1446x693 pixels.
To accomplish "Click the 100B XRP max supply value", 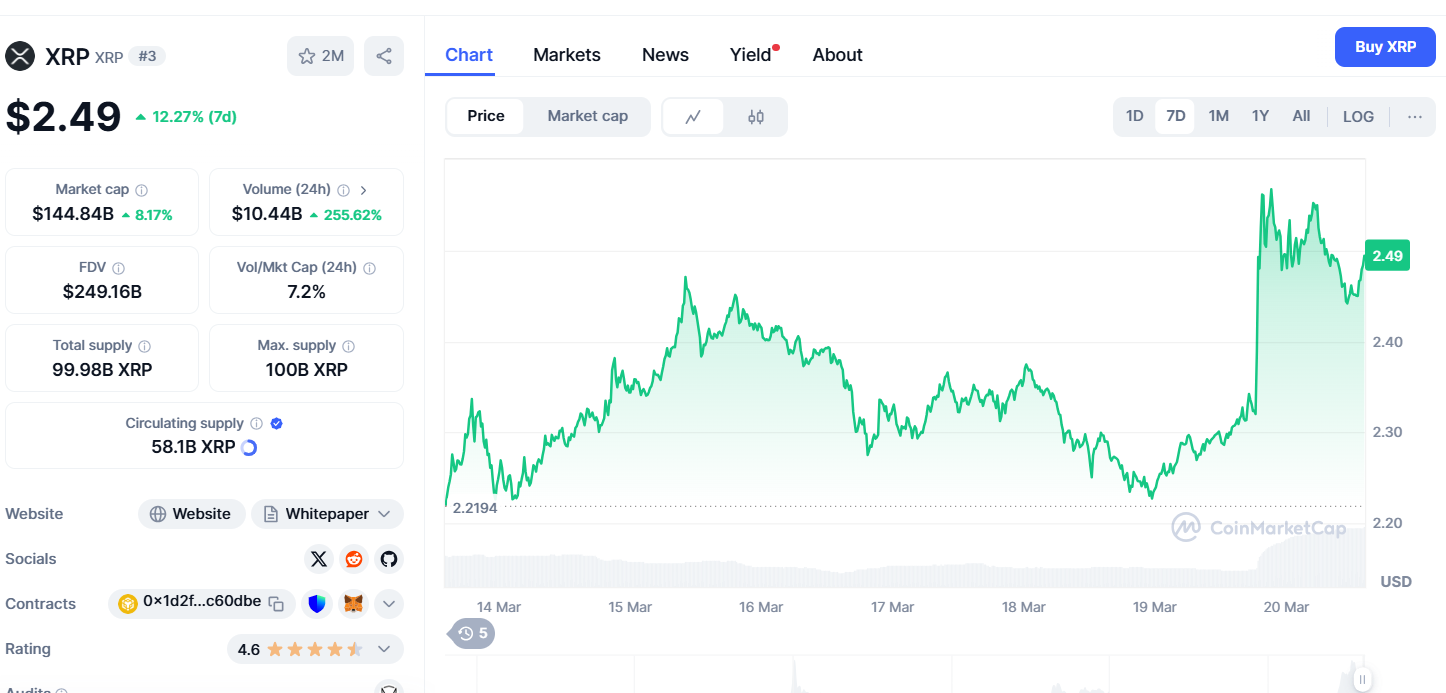I will coord(306,370).
